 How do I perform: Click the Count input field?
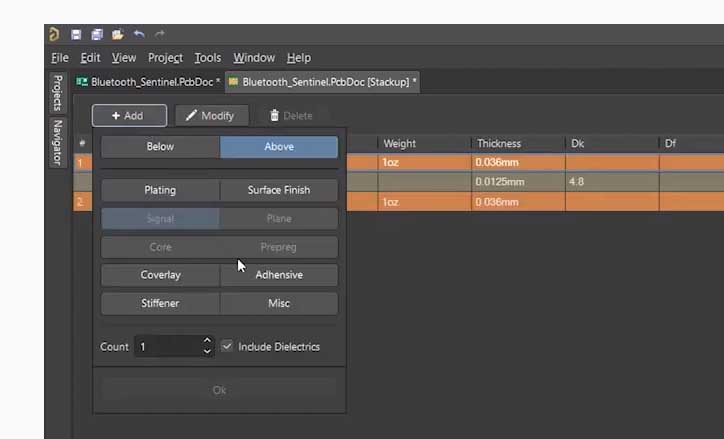click(x=167, y=347)
